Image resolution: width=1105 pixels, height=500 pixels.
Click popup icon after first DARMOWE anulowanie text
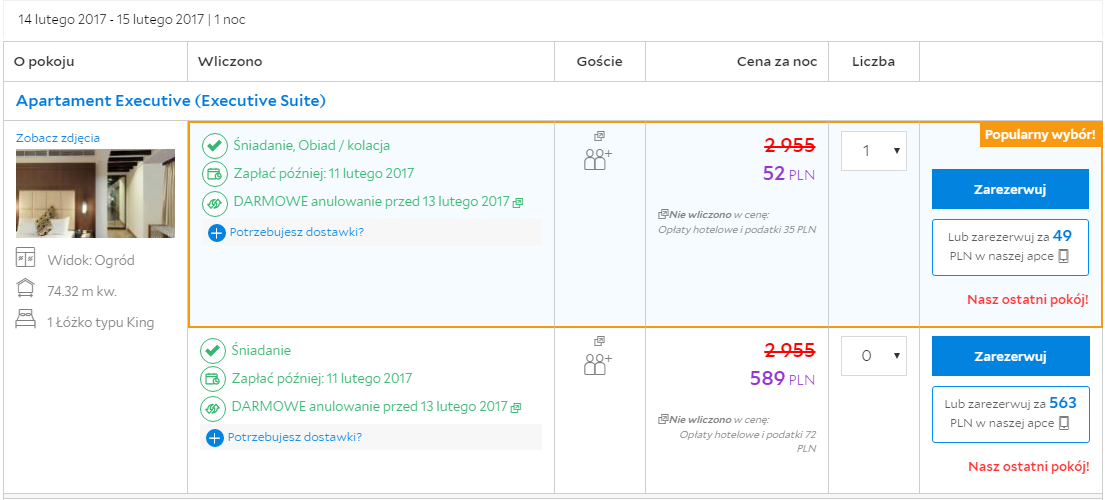[x=518, y=203]
